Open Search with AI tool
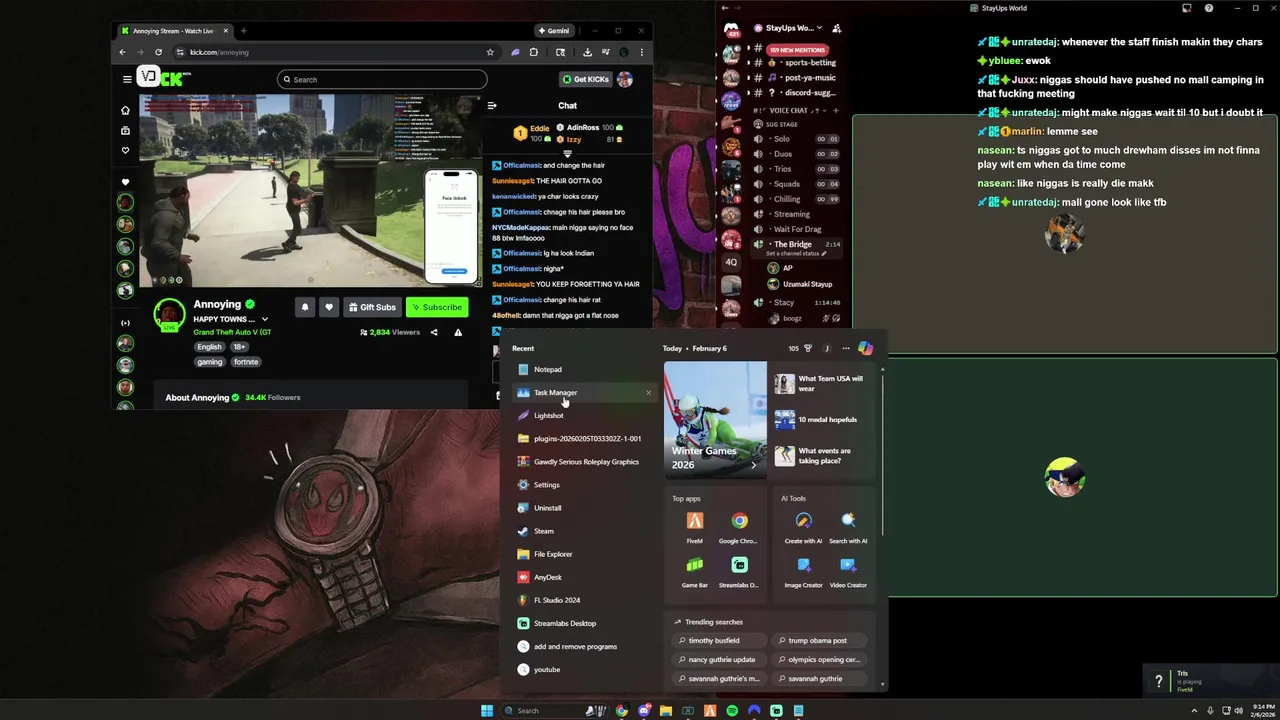The image size is (1280, 720). [x=848, y=527]
